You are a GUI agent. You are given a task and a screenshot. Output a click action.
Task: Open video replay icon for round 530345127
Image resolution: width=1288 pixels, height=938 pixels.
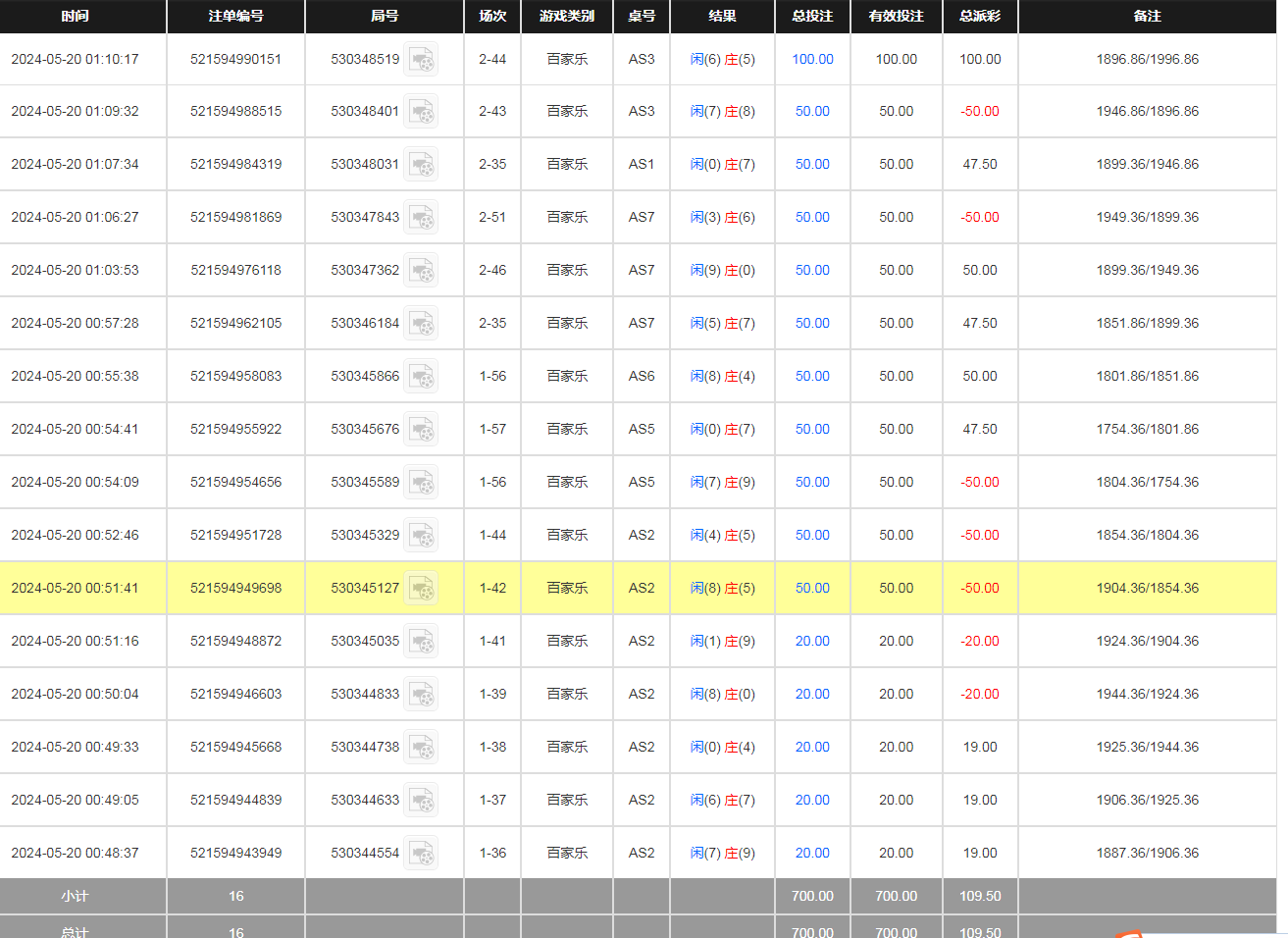[x=422, y=589]
